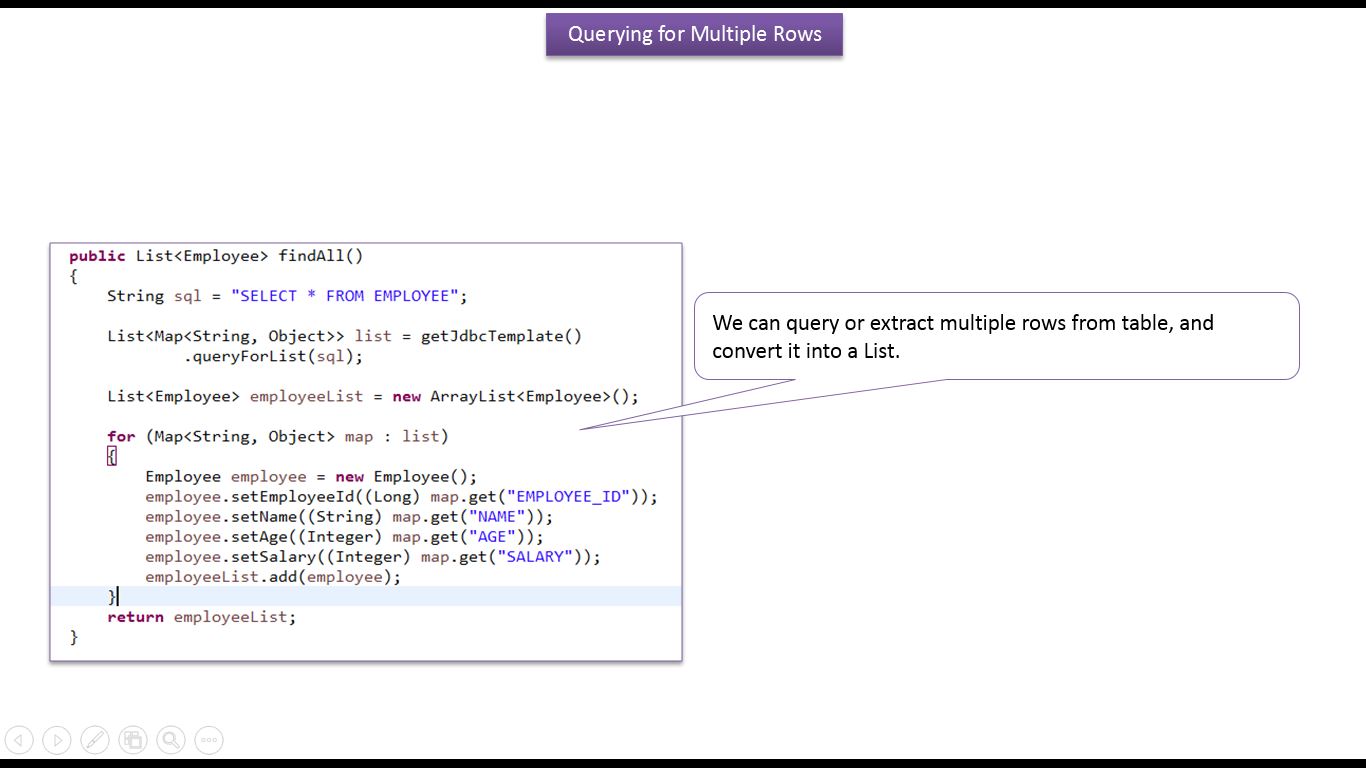Viewport: 1366px width, 768px height.
Task: Open the more slideshow options ellipsis
Action: [209, 740]
